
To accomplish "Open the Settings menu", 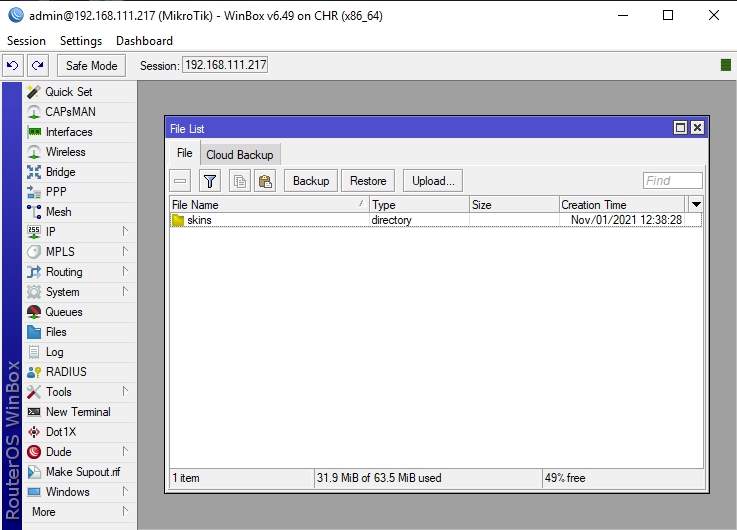I will click(x=81, y=41).
